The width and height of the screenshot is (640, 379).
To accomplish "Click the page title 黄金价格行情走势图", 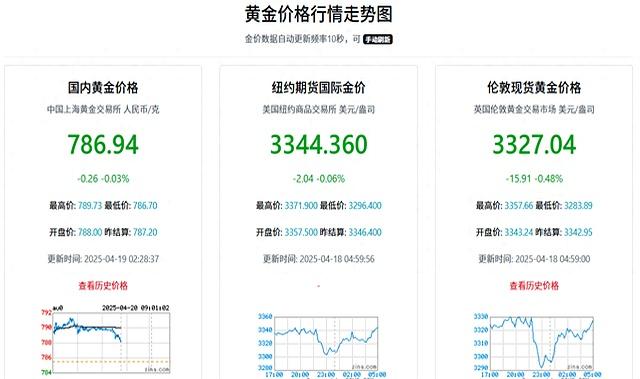I will [318, 14].
